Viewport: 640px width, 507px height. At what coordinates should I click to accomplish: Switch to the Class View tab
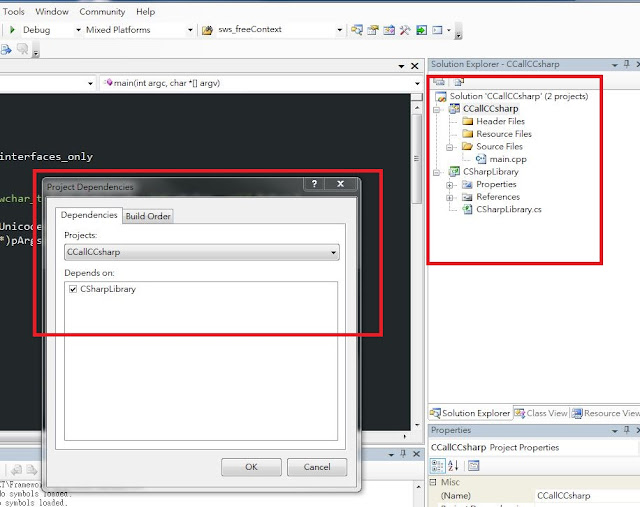(x=541, y=413)
